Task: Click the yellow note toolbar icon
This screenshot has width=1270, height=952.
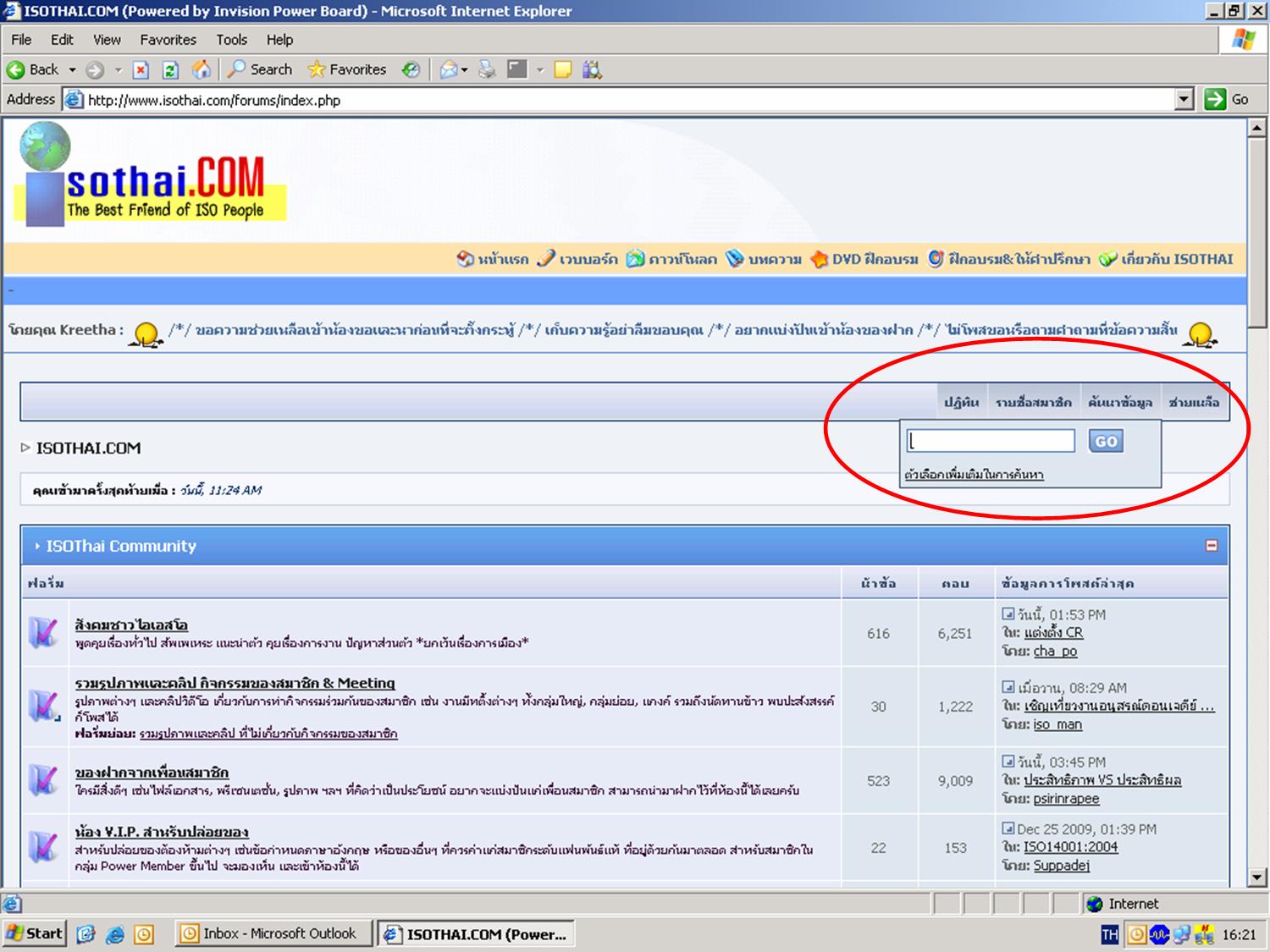Action: point(563,70)
